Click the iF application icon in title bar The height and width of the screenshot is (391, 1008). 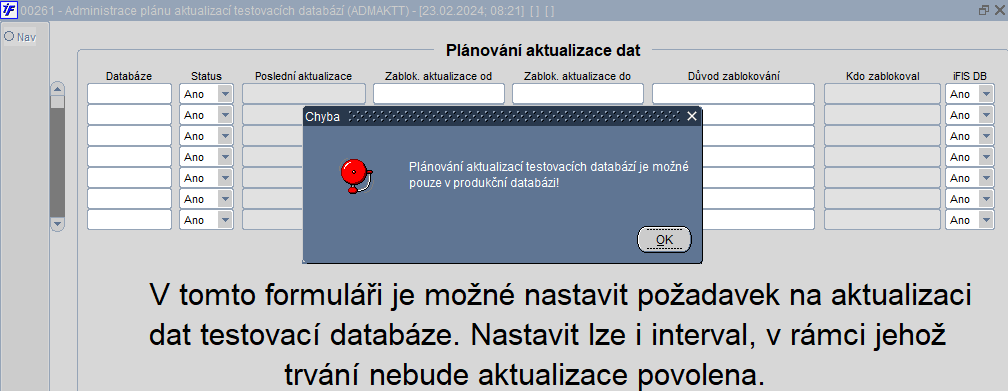tap(9, 10)
